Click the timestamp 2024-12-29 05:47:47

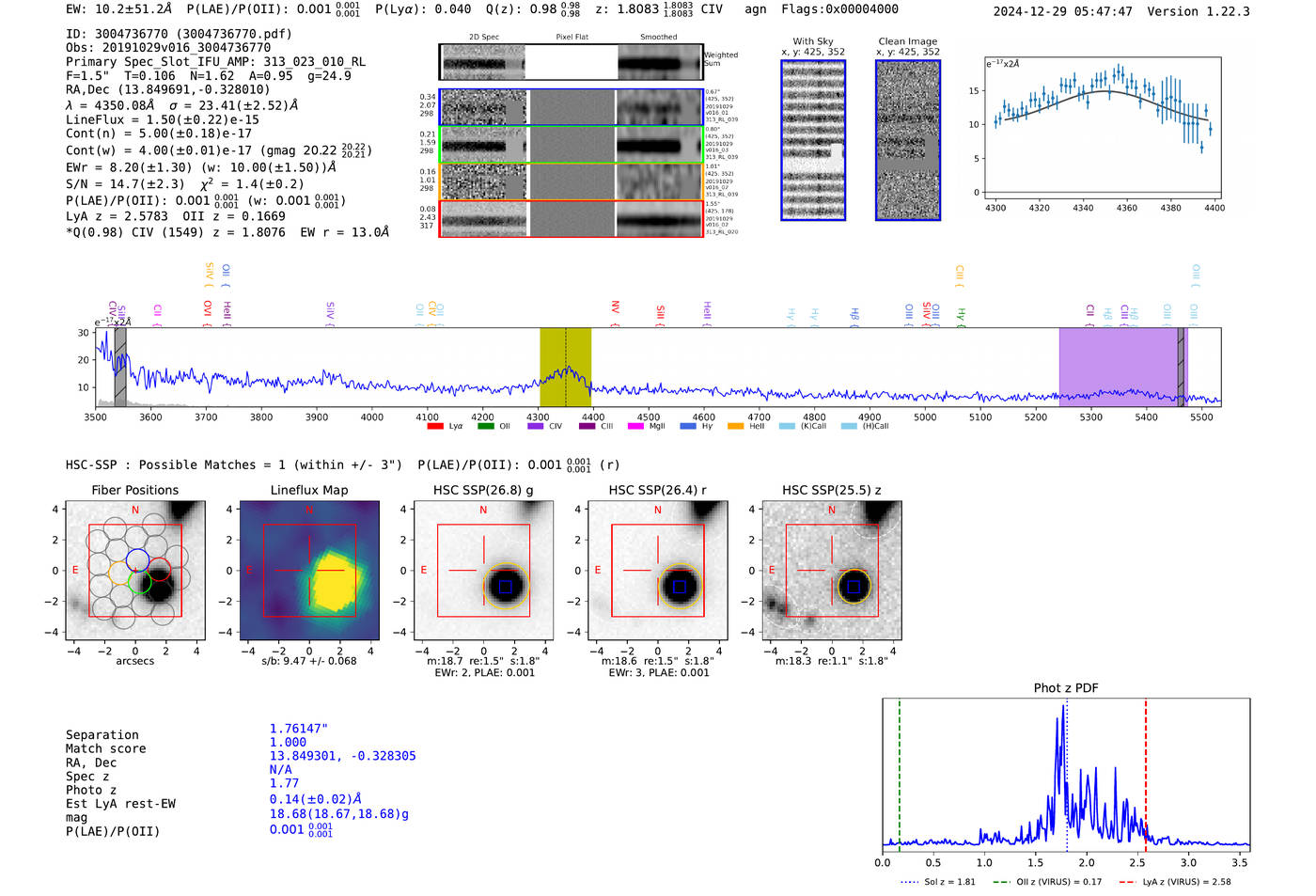pos(1062,11)
